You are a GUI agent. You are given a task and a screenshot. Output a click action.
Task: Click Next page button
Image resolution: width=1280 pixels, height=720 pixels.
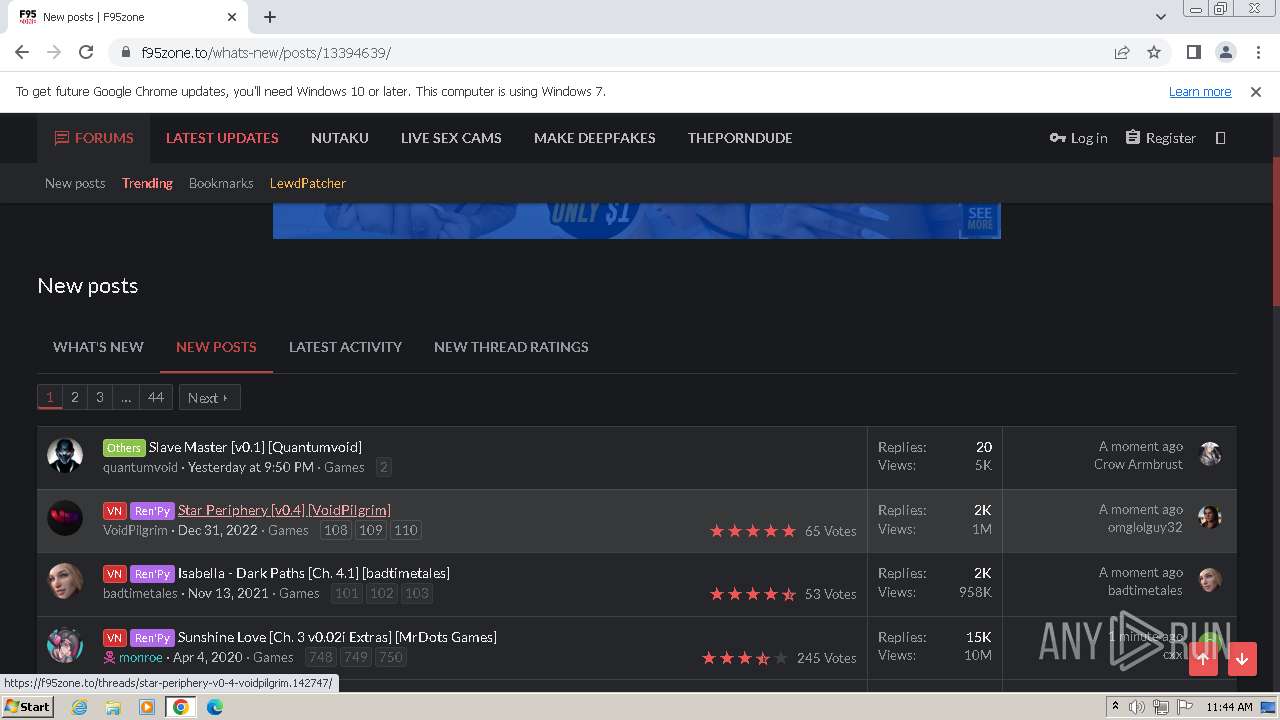click(x=209, y=397)
